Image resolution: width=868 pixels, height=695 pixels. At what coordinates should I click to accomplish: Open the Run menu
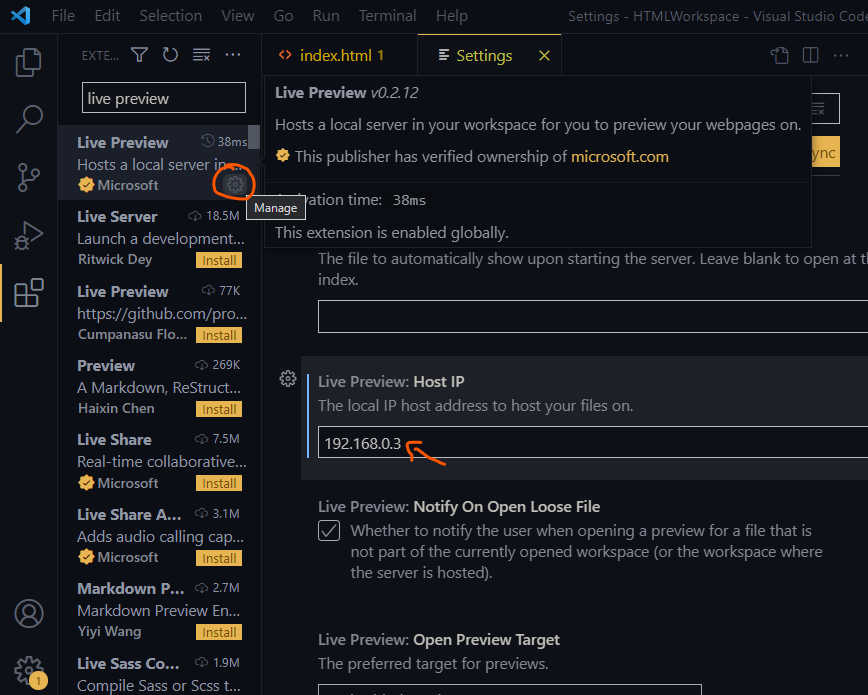click(x=326, y=16)
